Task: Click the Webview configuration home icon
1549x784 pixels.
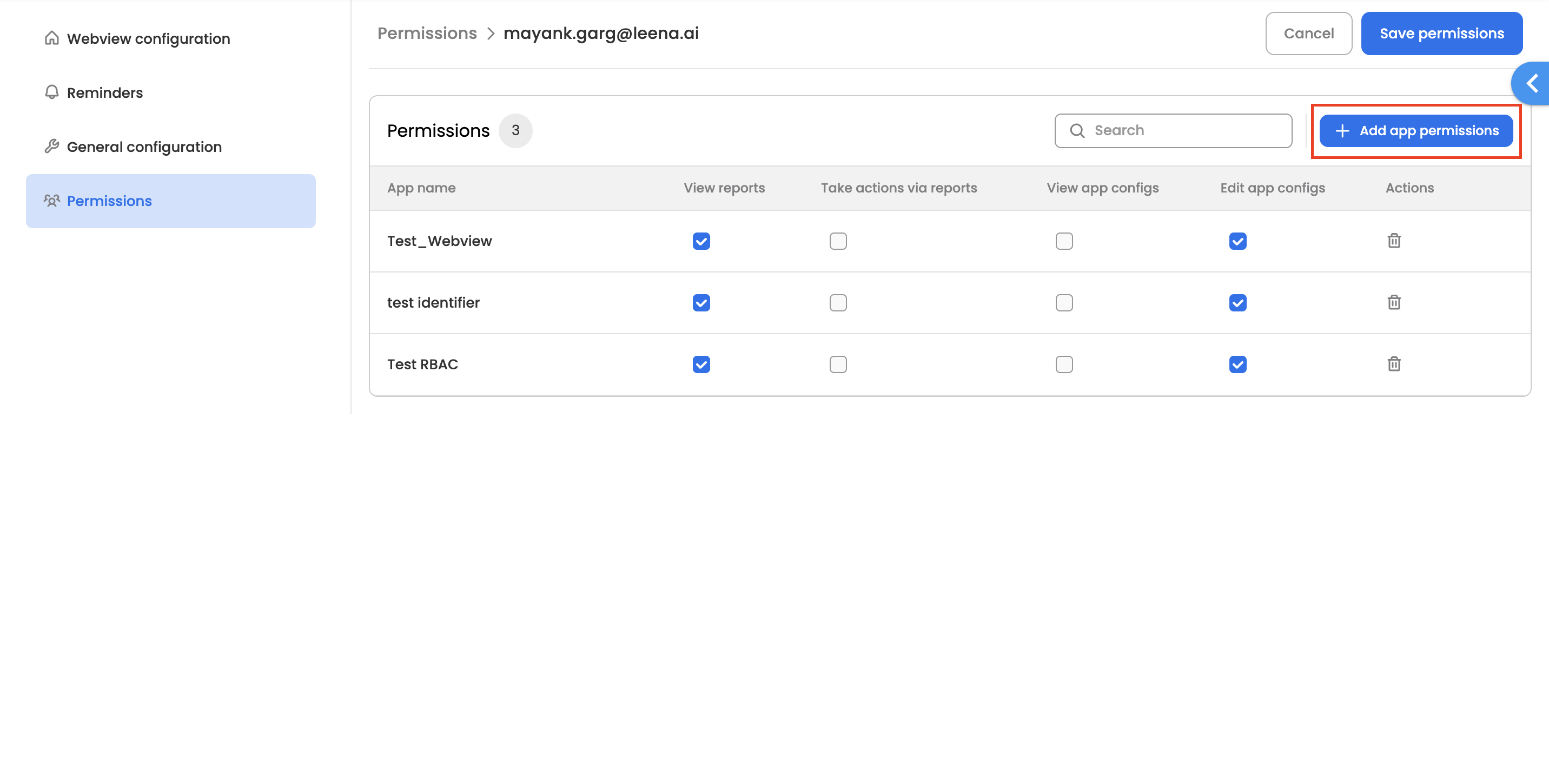Action: pos(52,38)
